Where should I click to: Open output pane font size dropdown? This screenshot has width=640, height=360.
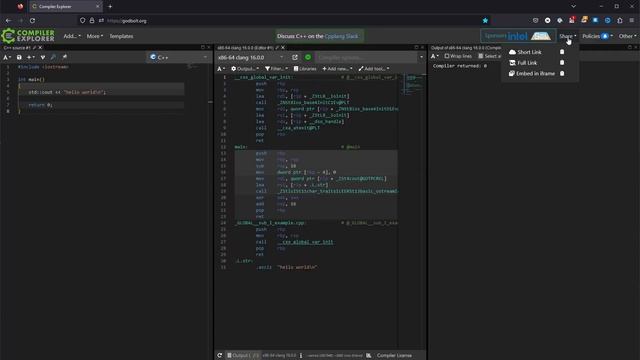tap(435, 56)
